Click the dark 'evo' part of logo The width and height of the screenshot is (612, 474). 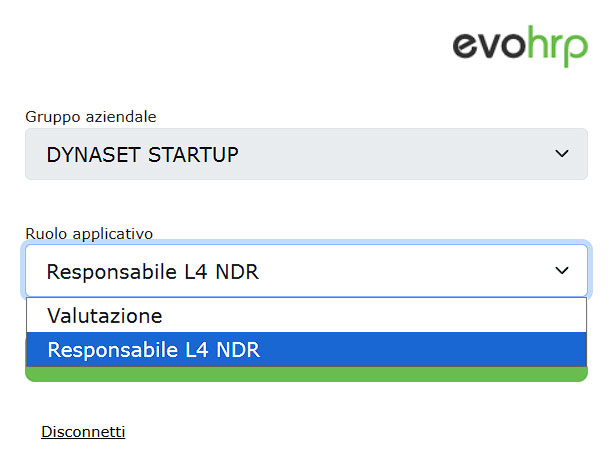pos(489,46)
